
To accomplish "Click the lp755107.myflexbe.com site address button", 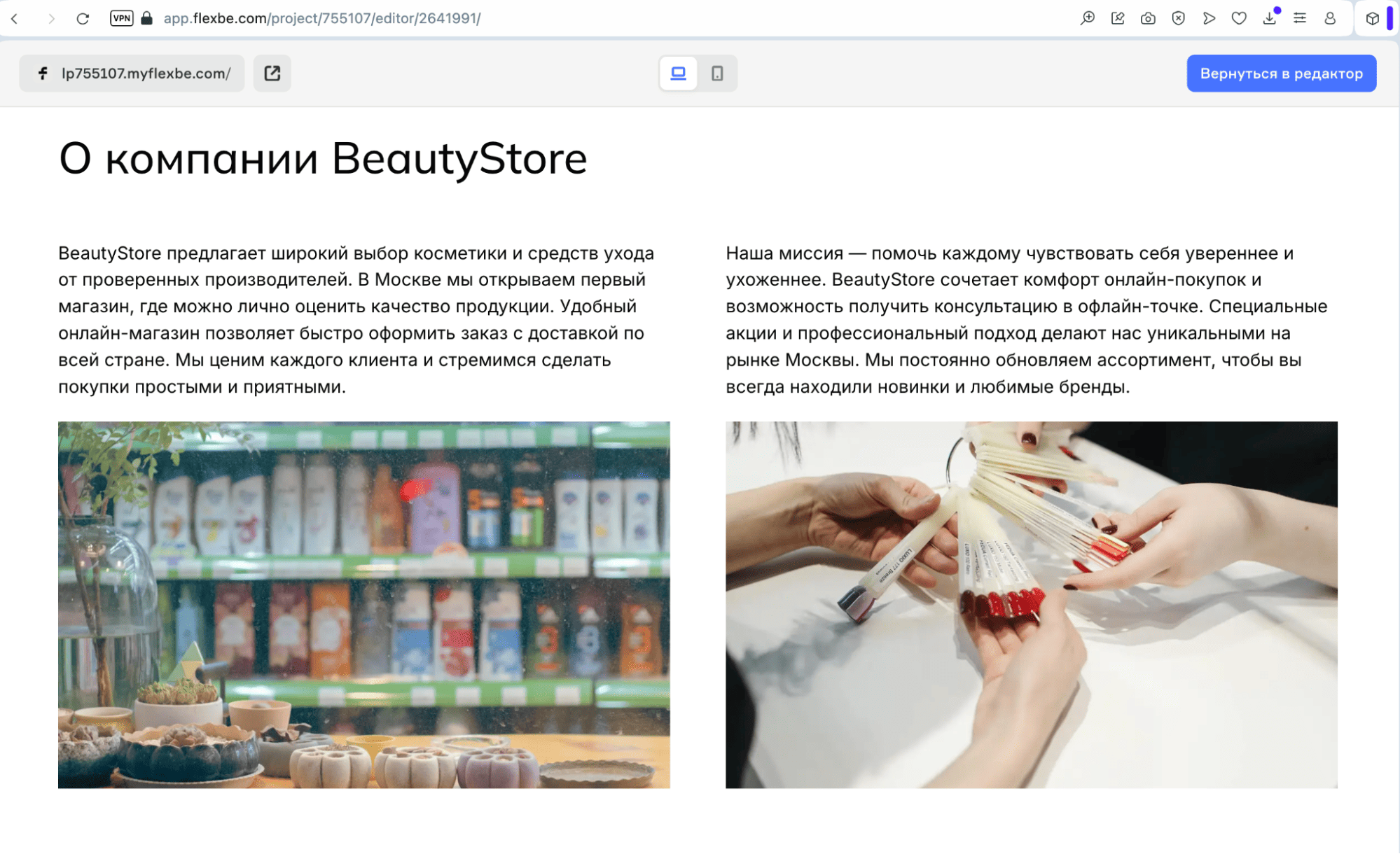I will (132, 73).
